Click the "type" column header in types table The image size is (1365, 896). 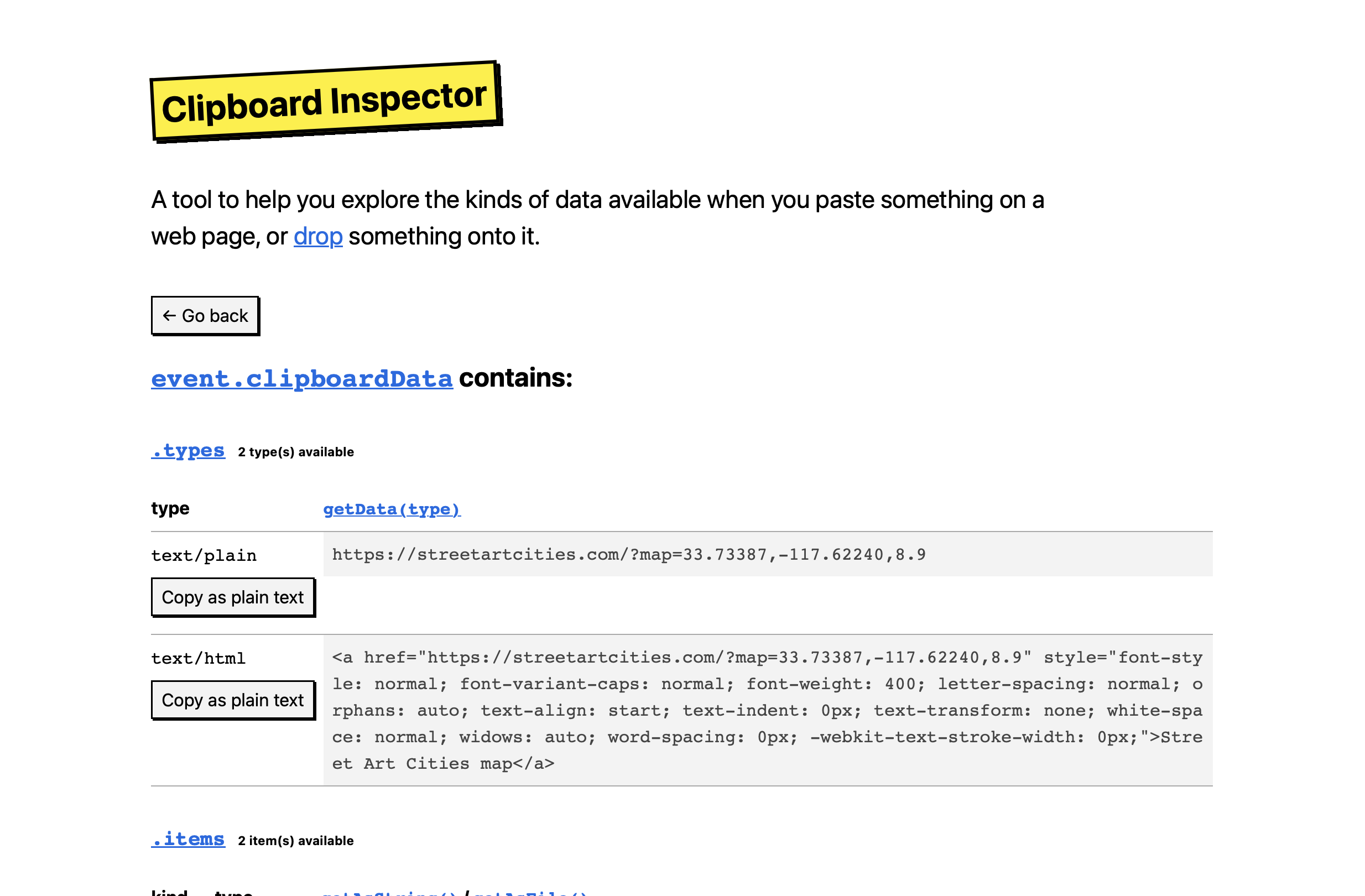170,508
